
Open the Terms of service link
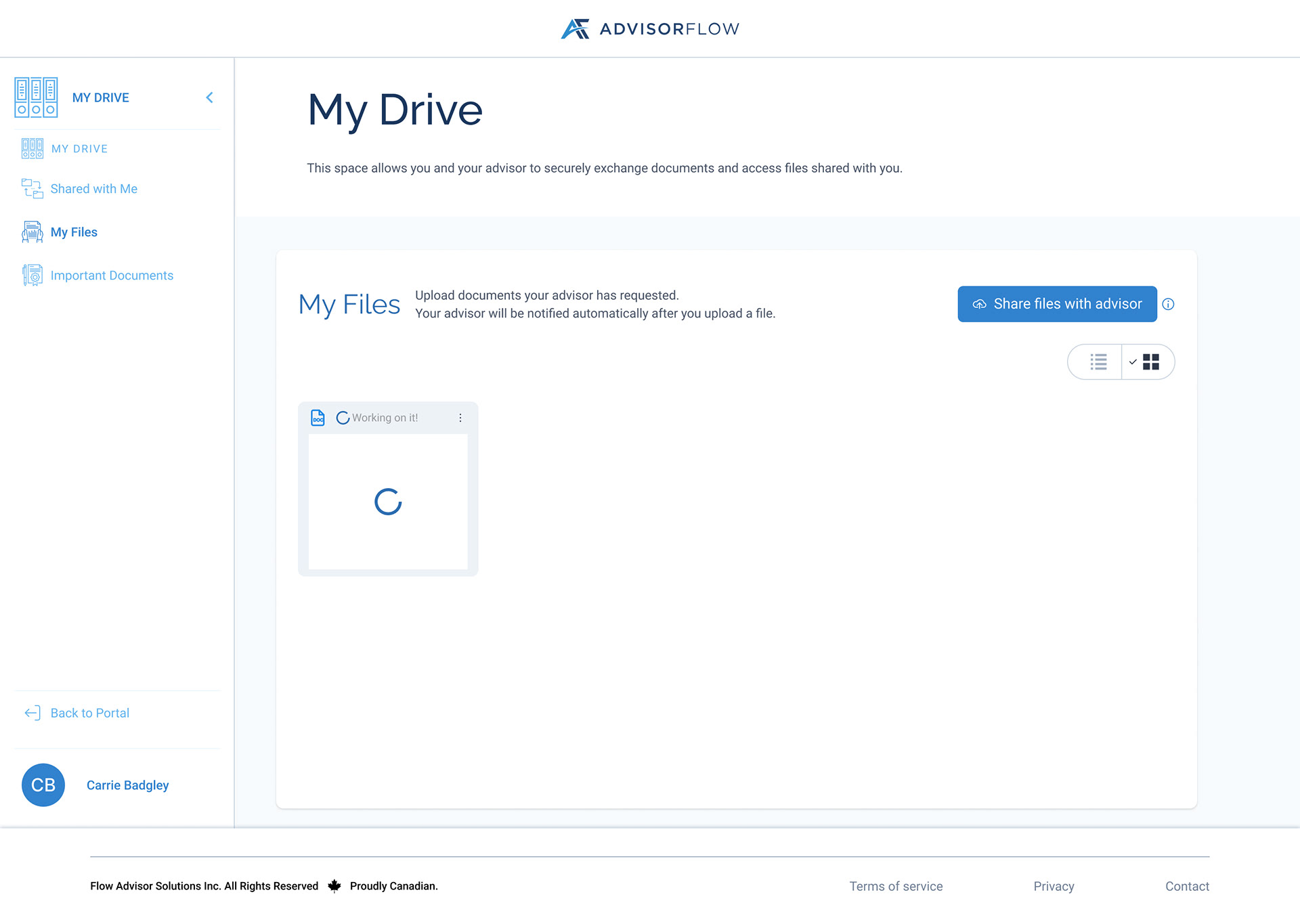click(895, 885)
